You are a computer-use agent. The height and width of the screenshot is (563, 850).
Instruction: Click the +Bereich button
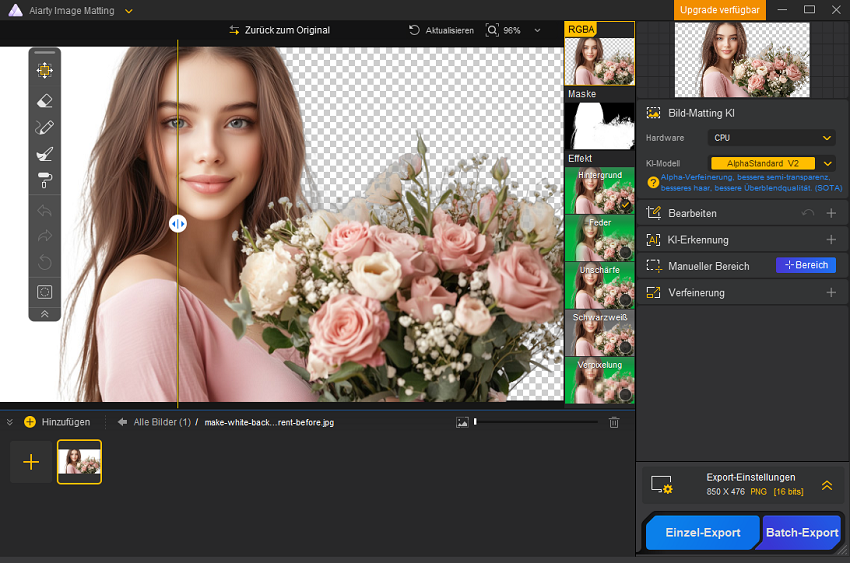[806, 265]
